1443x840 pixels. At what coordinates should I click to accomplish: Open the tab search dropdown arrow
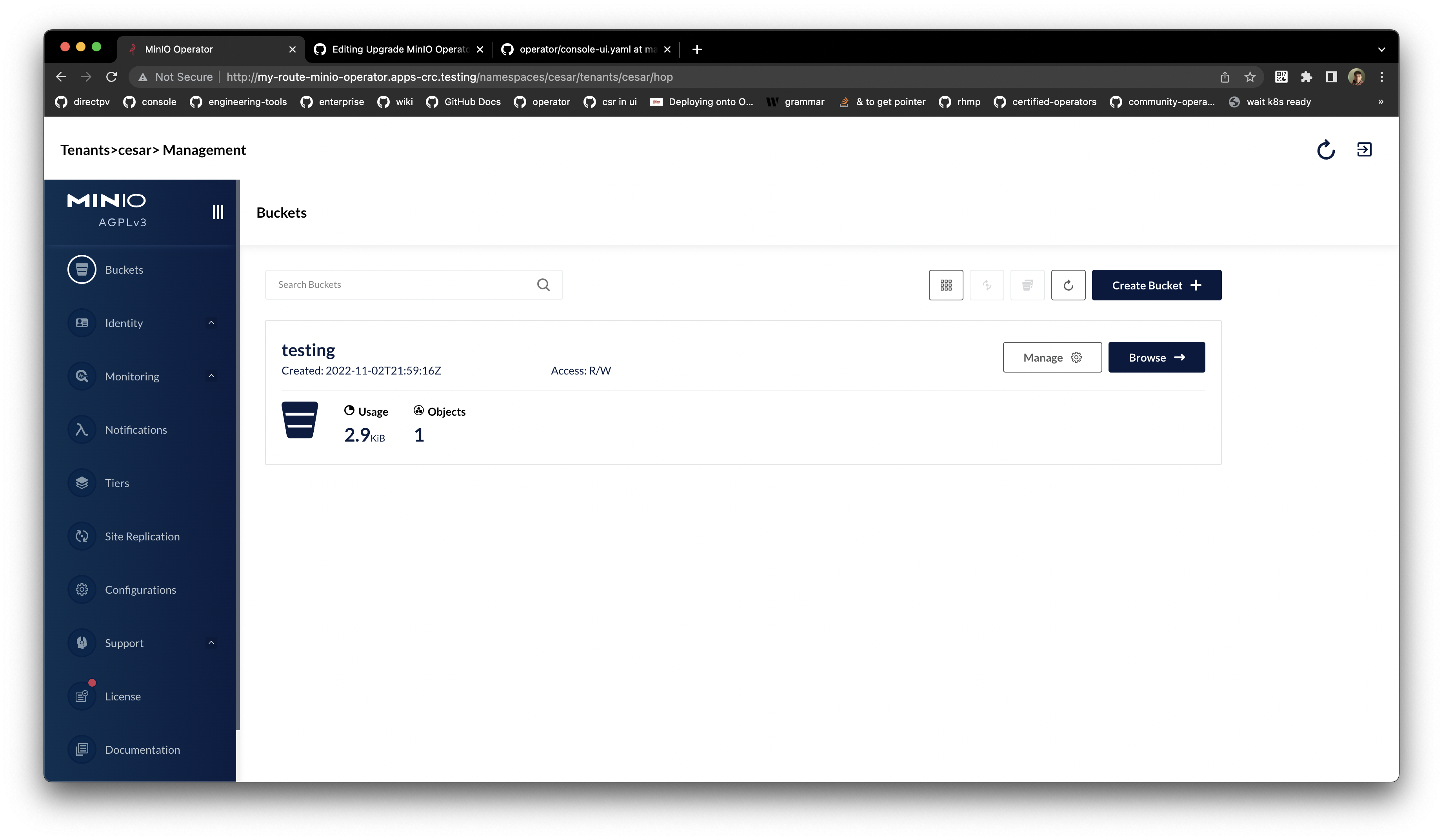1381,49
